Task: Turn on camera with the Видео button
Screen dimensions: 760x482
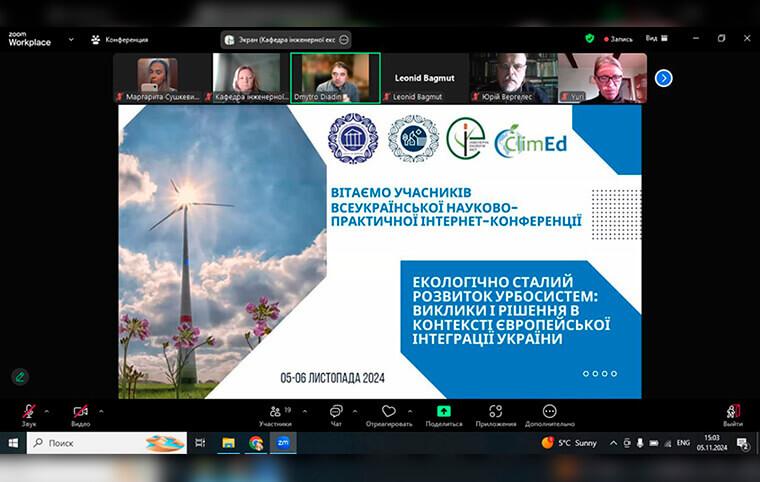Action: 80,416
